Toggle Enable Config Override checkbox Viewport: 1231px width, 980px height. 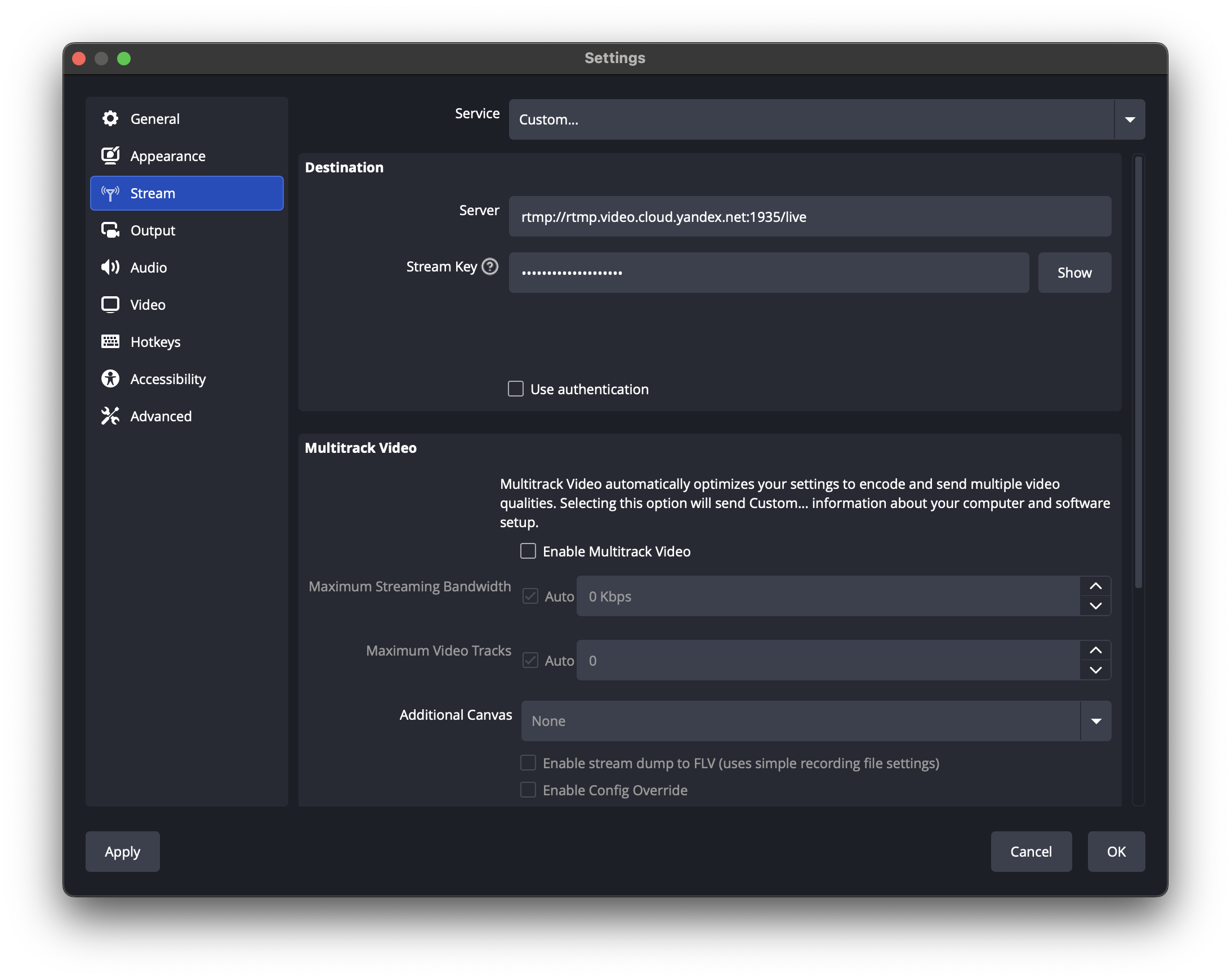point(528,790)
